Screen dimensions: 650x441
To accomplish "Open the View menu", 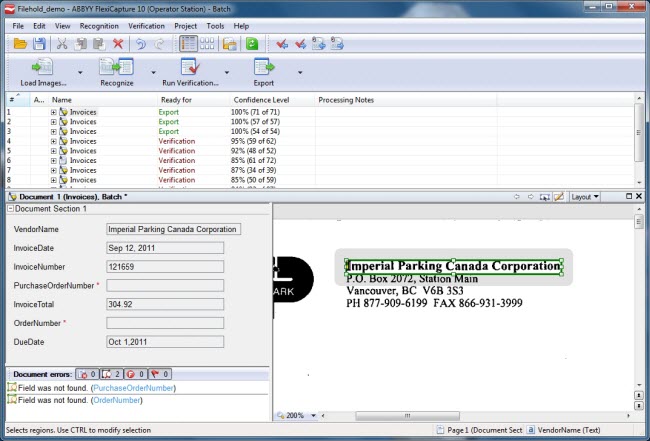I will tap(62, 26).
